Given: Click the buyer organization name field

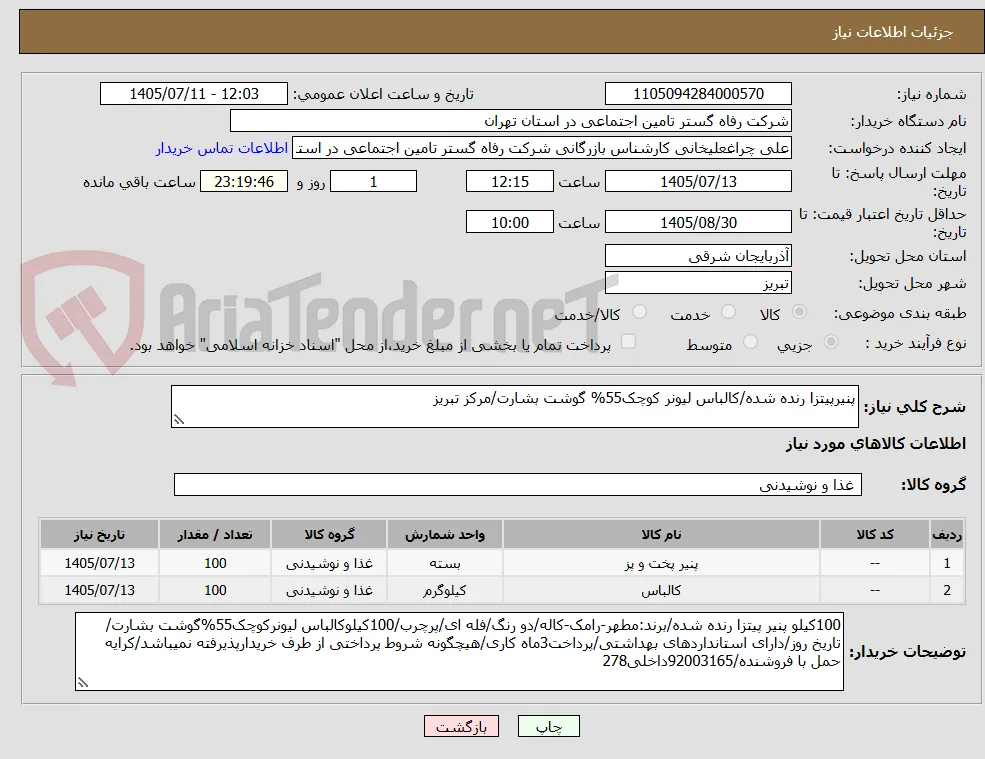Looking at the screenshot, I should coord(510,121).
